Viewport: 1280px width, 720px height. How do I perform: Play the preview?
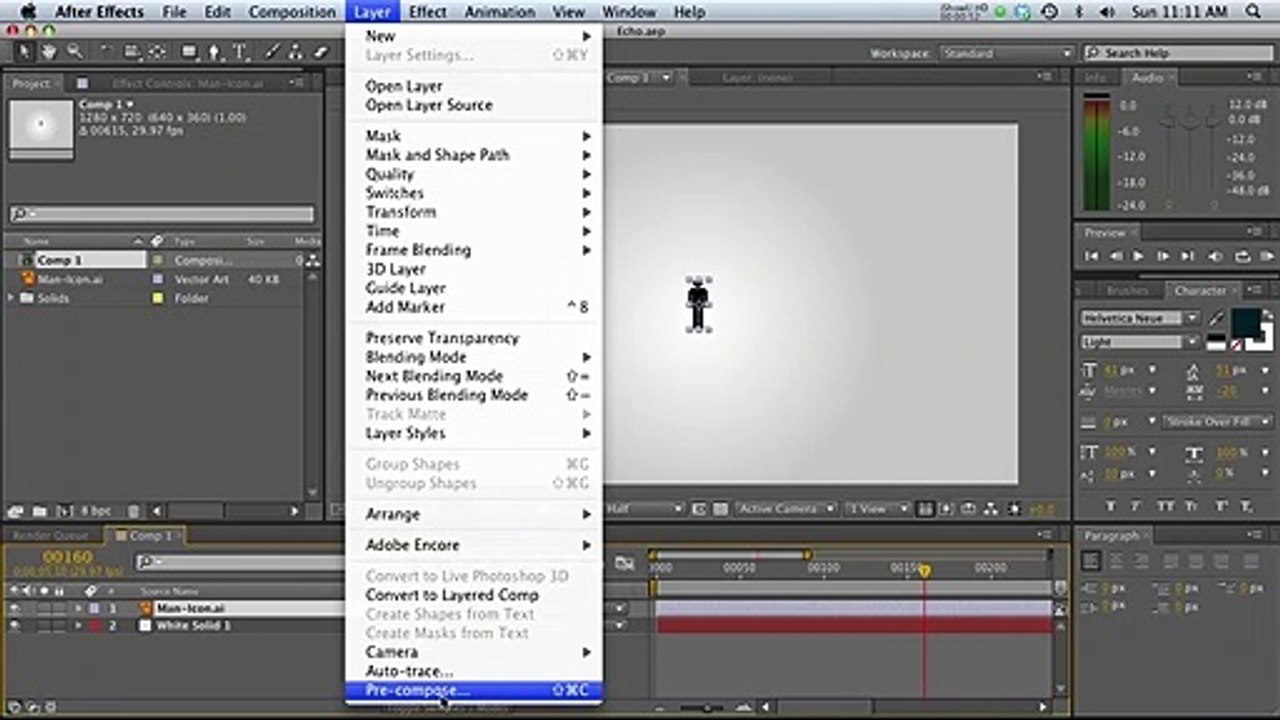(x=1140, y=256)
